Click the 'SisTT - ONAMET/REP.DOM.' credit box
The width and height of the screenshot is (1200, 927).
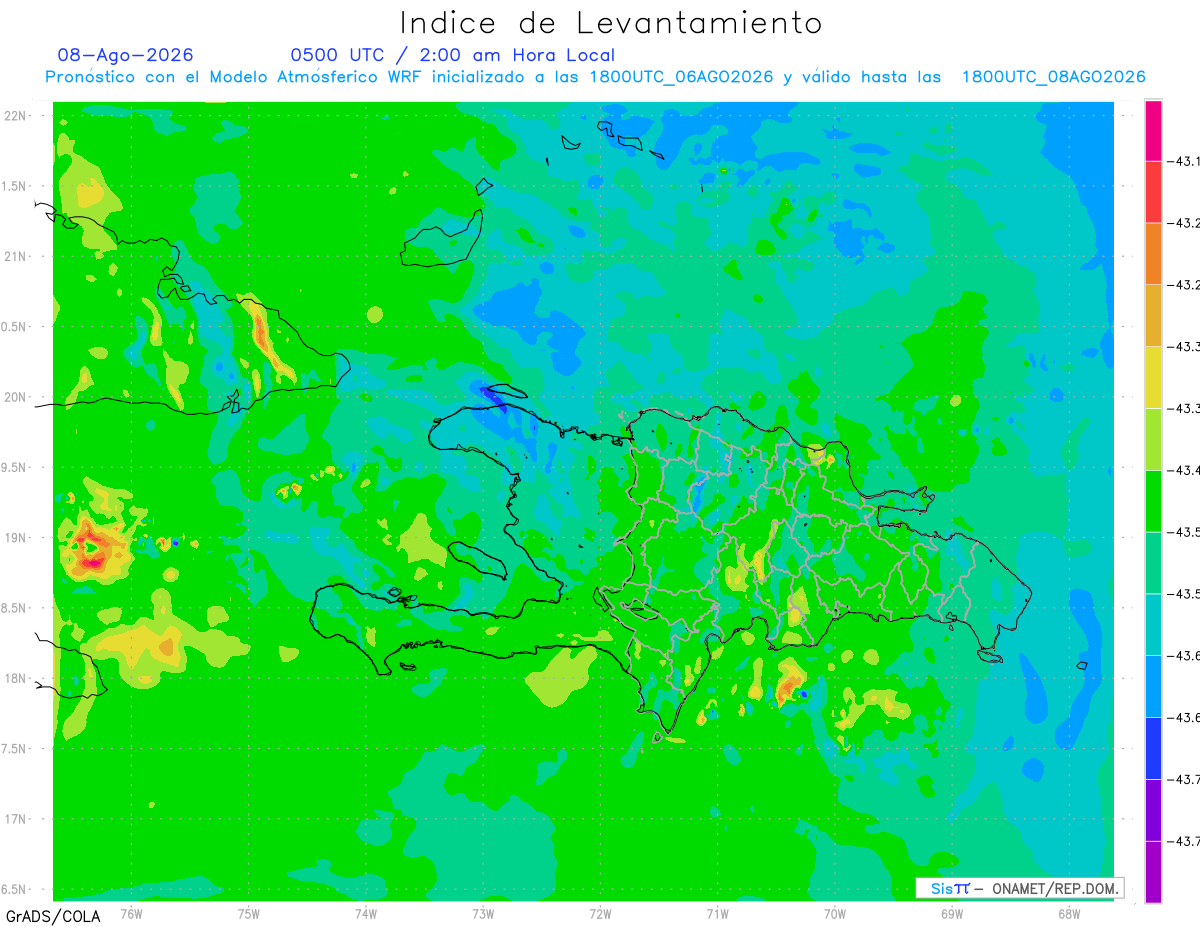[1020, 888]
